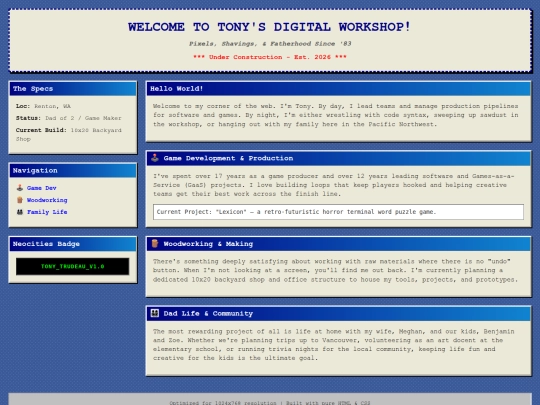Viewport: 540px width, 405px height.
Task: Click the Current Project Lexicon box
Action: (338, 212)
